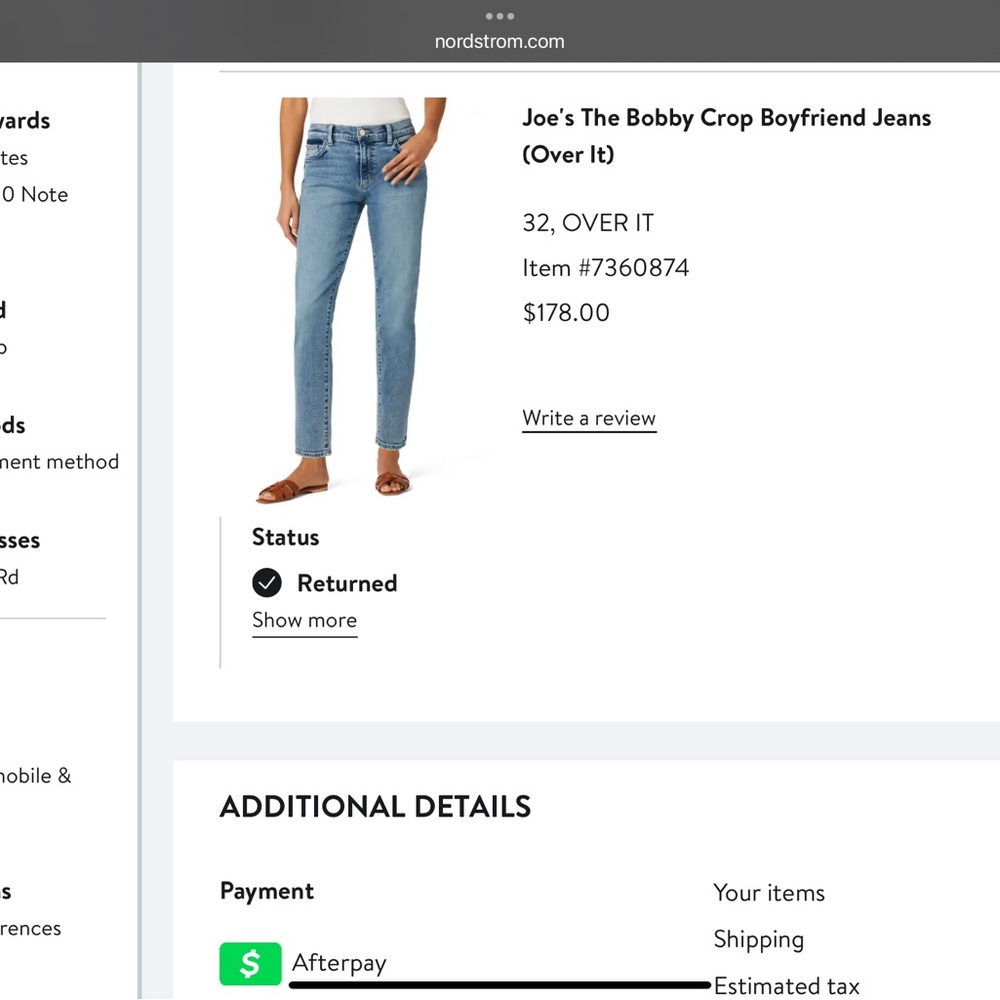Select the $178.00 price text
The height and width of the screenshot is (1000, 1000).
566,312
